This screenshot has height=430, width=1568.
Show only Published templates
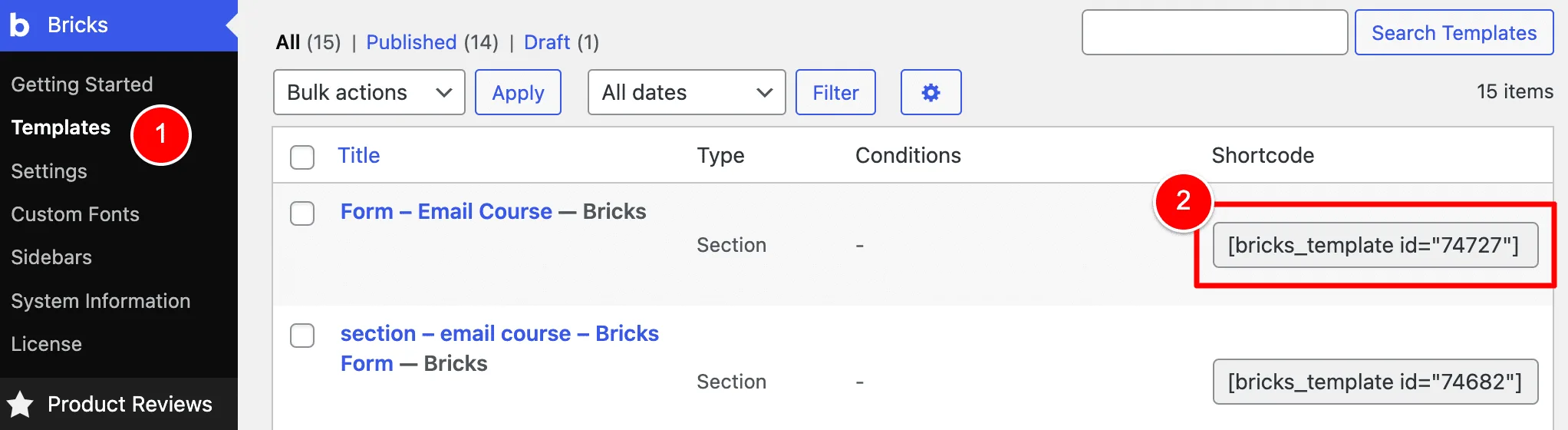pos(411,42)
